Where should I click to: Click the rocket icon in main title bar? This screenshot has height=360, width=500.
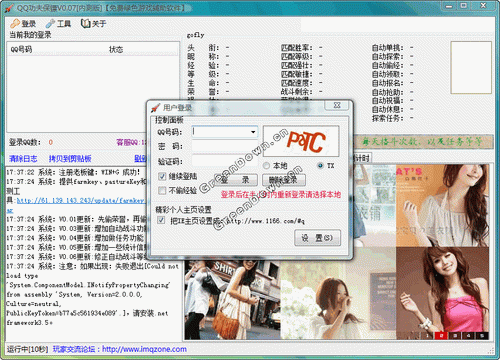tap(9, 8)
